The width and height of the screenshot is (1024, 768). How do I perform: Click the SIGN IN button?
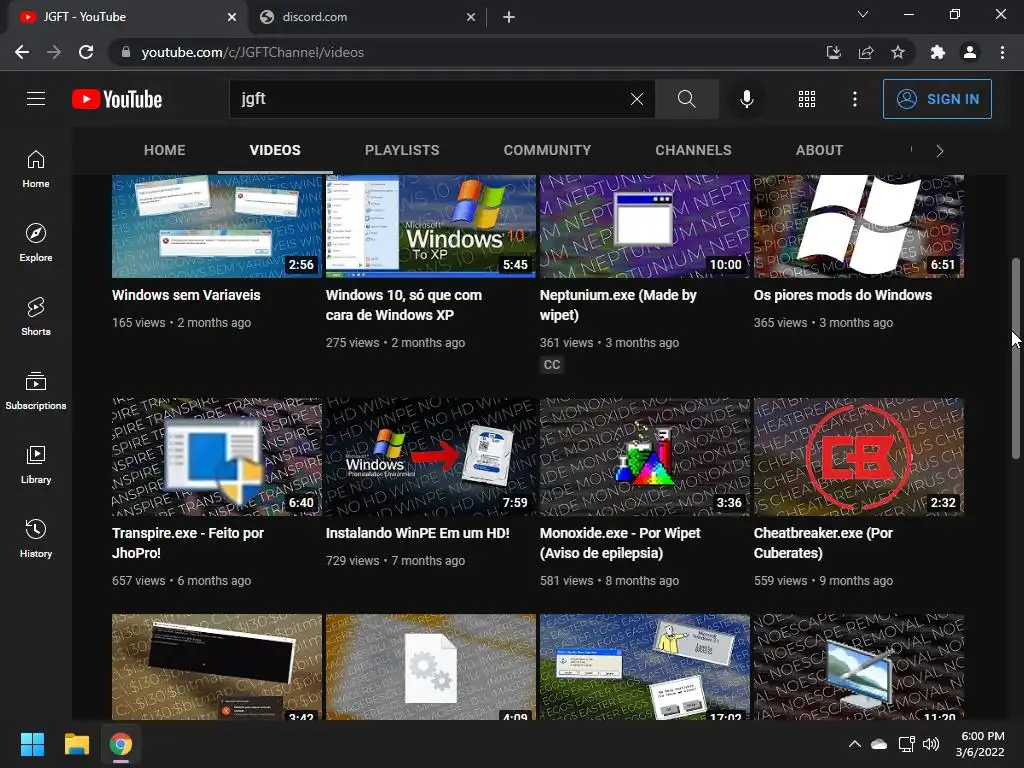[937, 99]
